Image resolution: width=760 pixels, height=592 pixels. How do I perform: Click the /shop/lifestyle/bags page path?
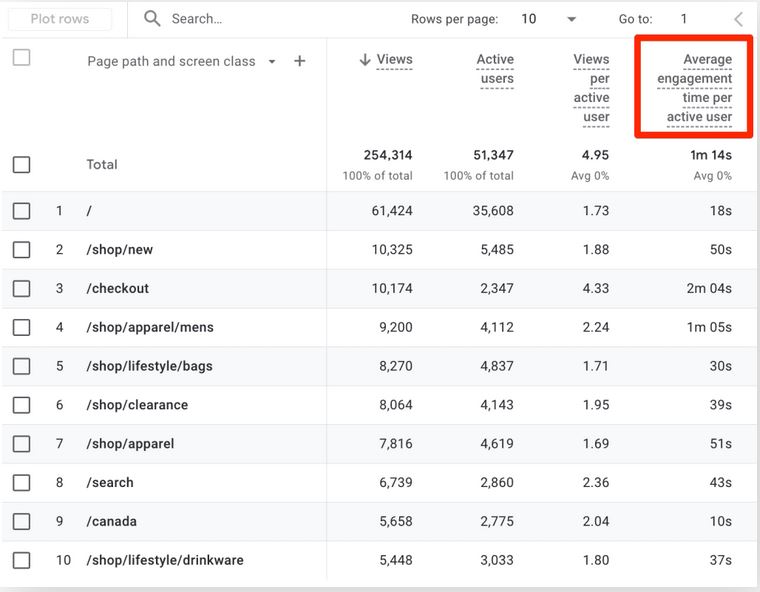point(149,366)
